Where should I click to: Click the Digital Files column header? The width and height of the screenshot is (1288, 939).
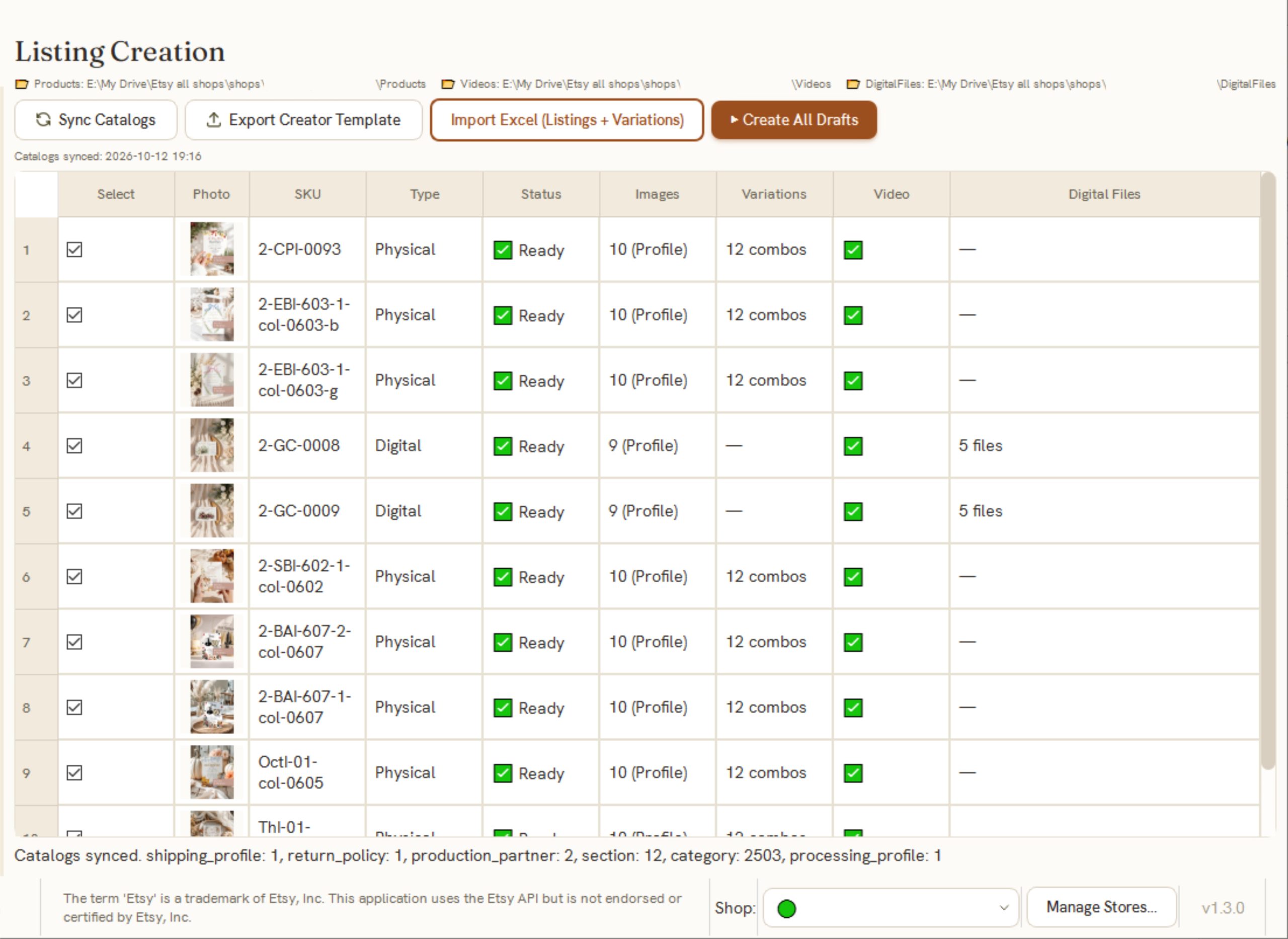(1104, 194)
